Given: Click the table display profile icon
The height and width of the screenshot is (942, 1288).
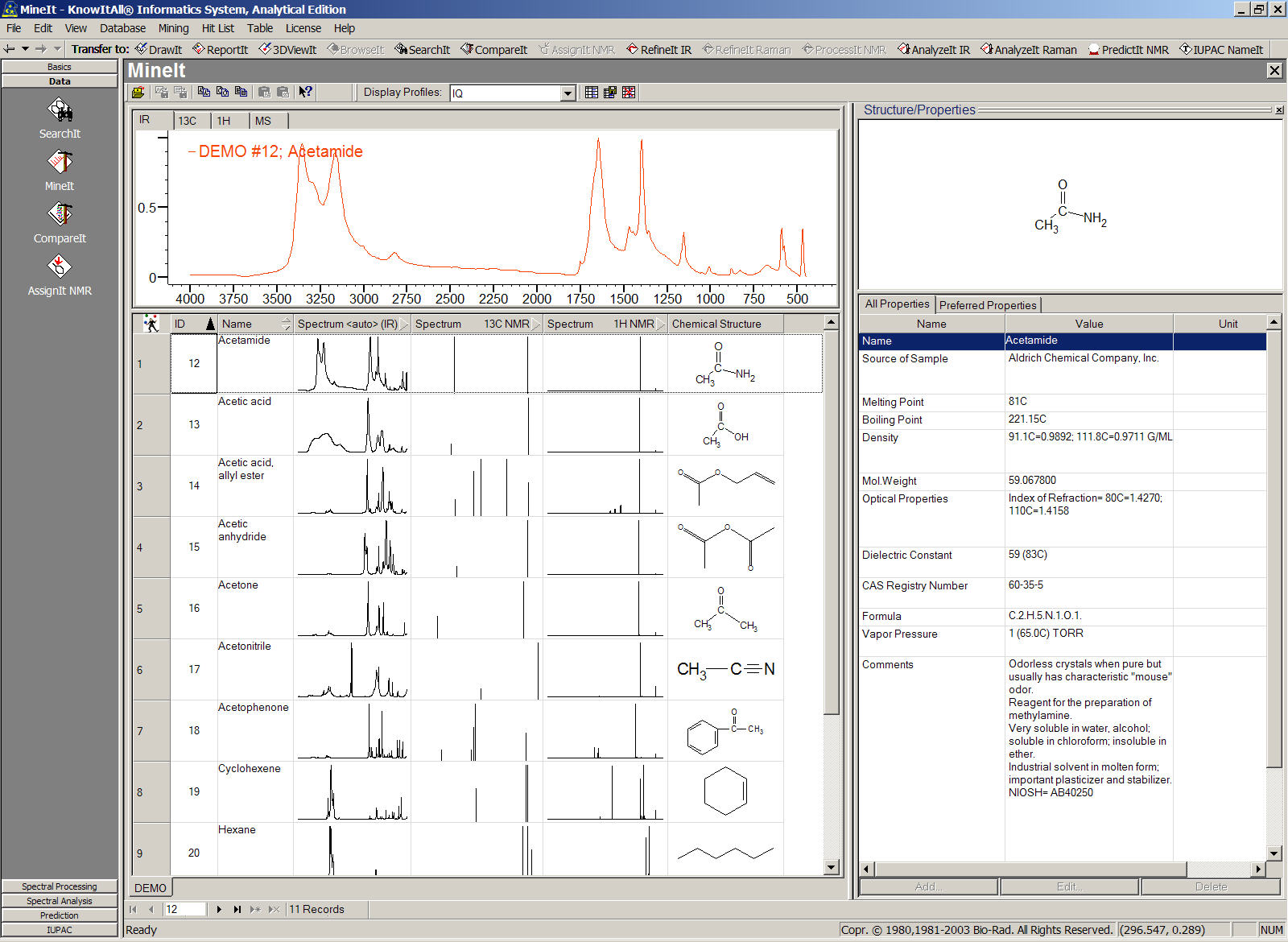Looking at the screenshot, I should [x=592, y=92].
